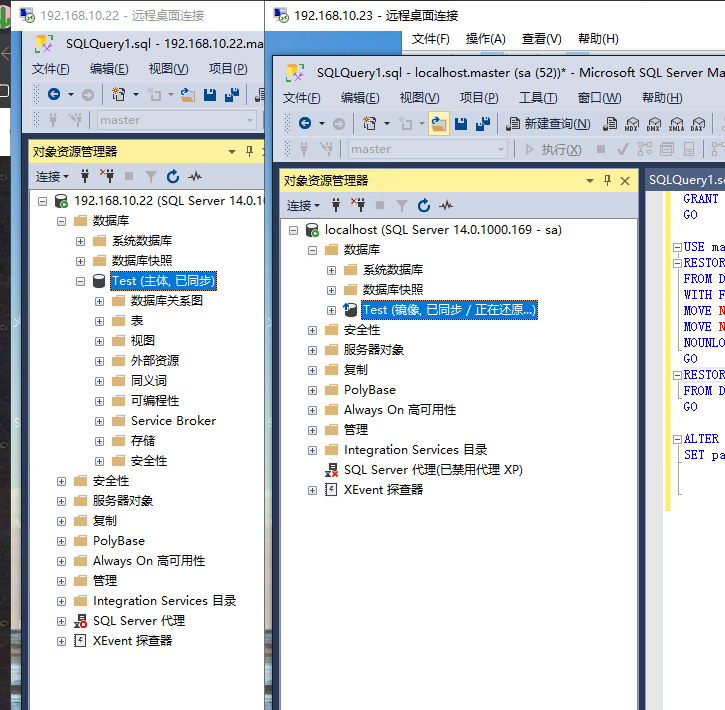Viewport: 725px width, 710px height.
Task: Click Parse checkmark icon next to Execute
Action: point(623,149)
